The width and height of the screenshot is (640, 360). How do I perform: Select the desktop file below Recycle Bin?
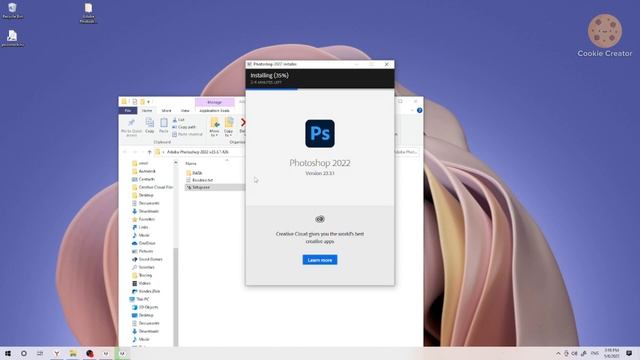(12, 38)
